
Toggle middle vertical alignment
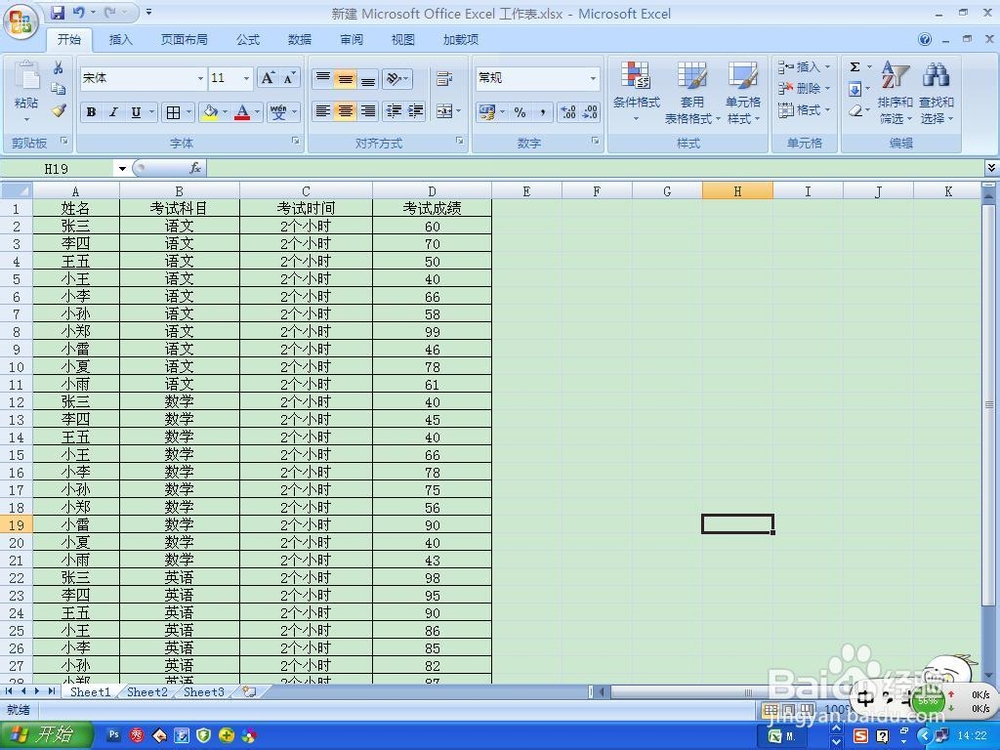tap(345, 78)
